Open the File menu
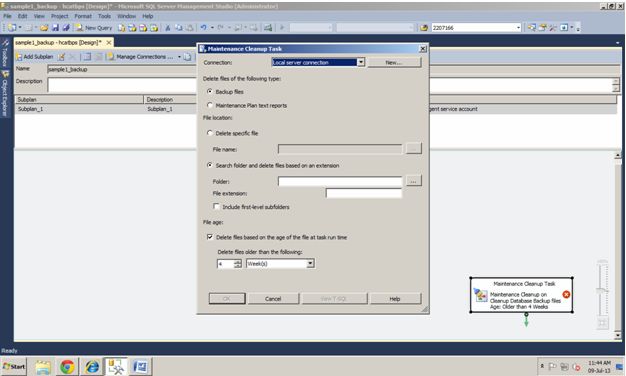The height and width of the screenshot is (376, 626). coord(7,16)
